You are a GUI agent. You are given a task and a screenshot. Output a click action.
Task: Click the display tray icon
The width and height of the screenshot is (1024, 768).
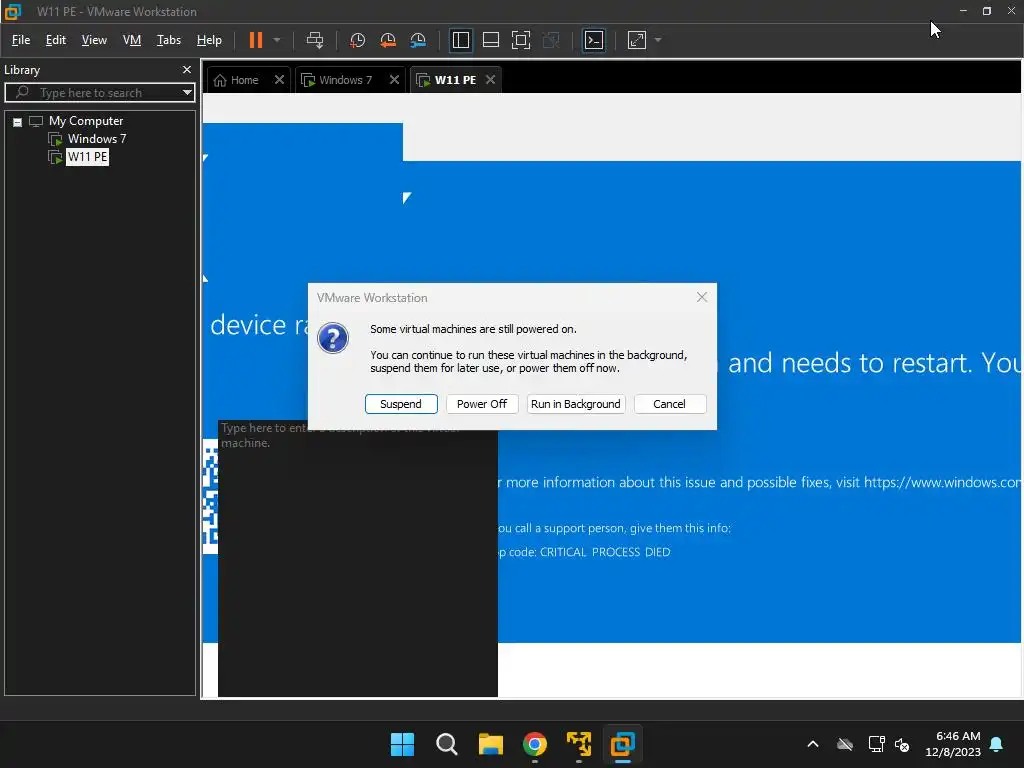coord(876,744)
